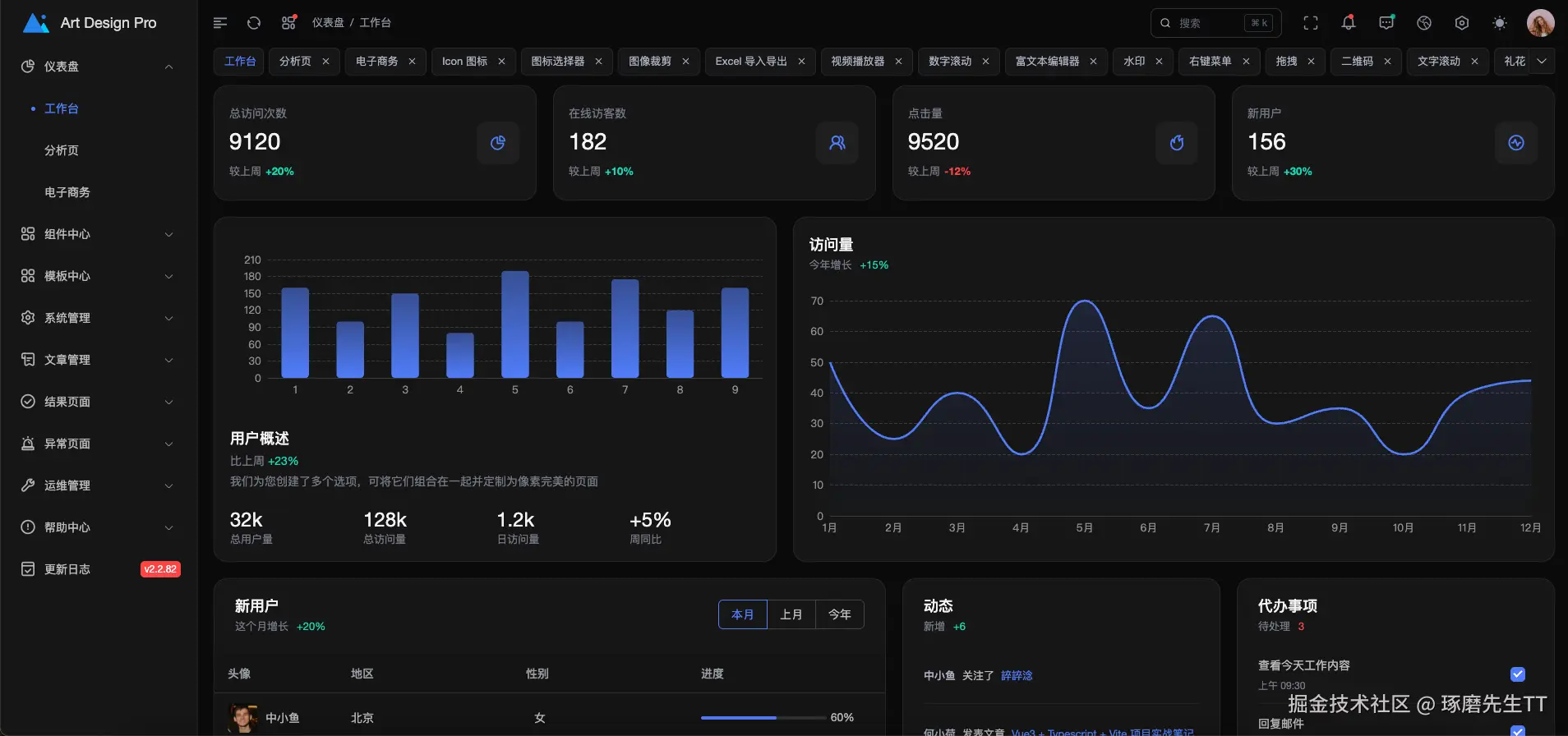Enter fullscreen mode
The image size is (1568, 736).
1311,23
